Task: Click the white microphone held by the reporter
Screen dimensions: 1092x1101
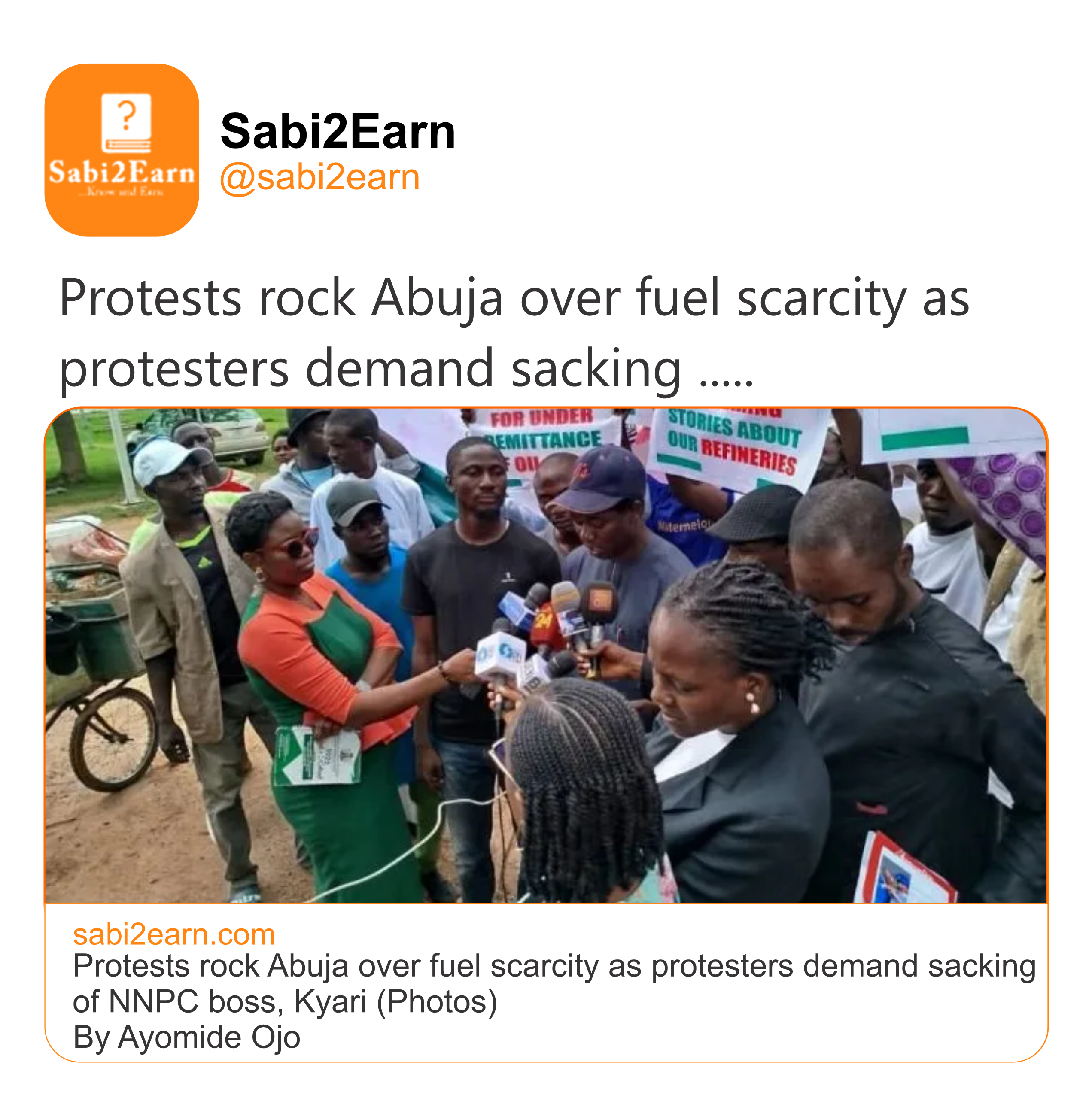Action: 500,661
